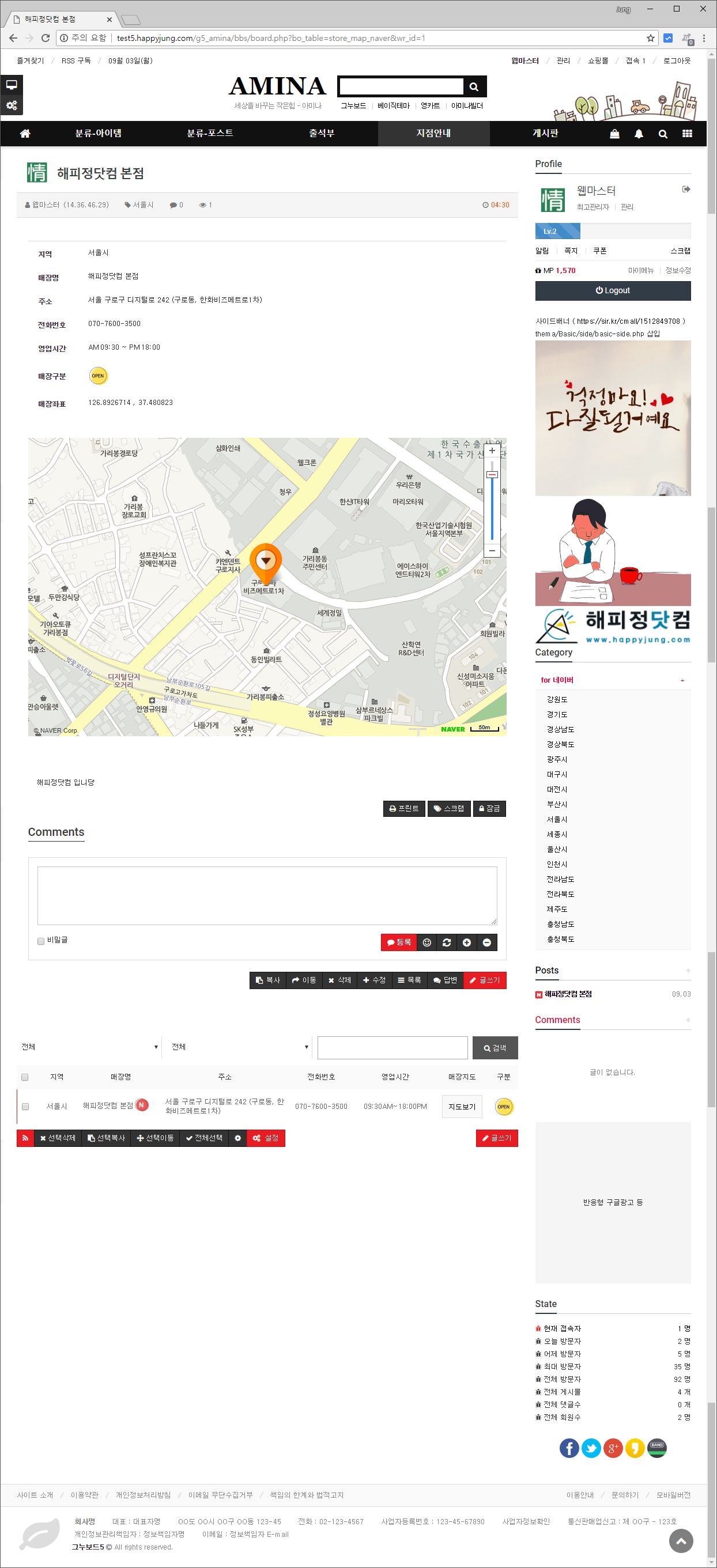Click the map zoom slider handle
Image resolution: width=717 pixels, height=1568 pixels.
[x=492, y=475]
